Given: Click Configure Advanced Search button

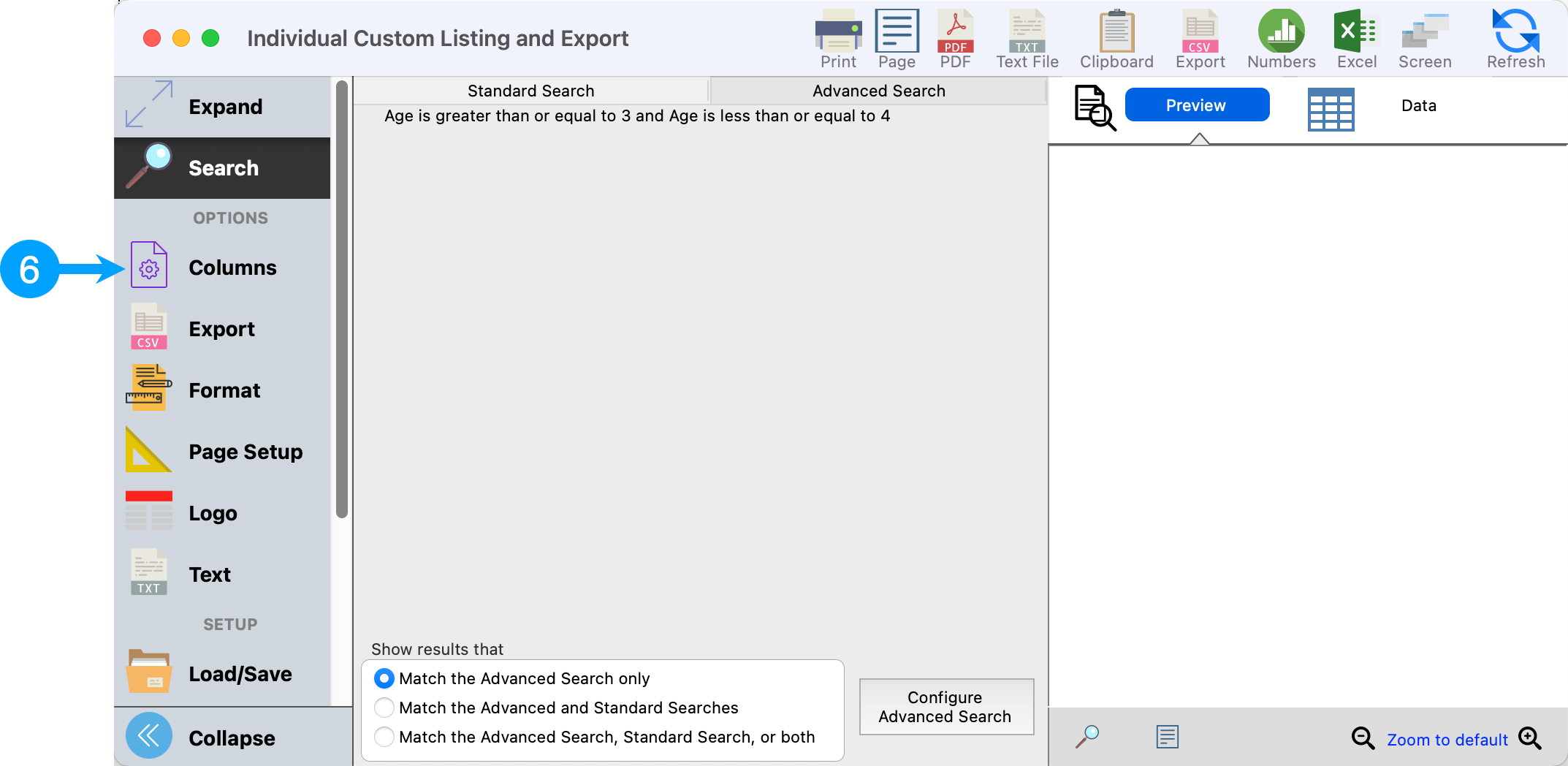Looking at the screenshot, I should pos(945,707).
